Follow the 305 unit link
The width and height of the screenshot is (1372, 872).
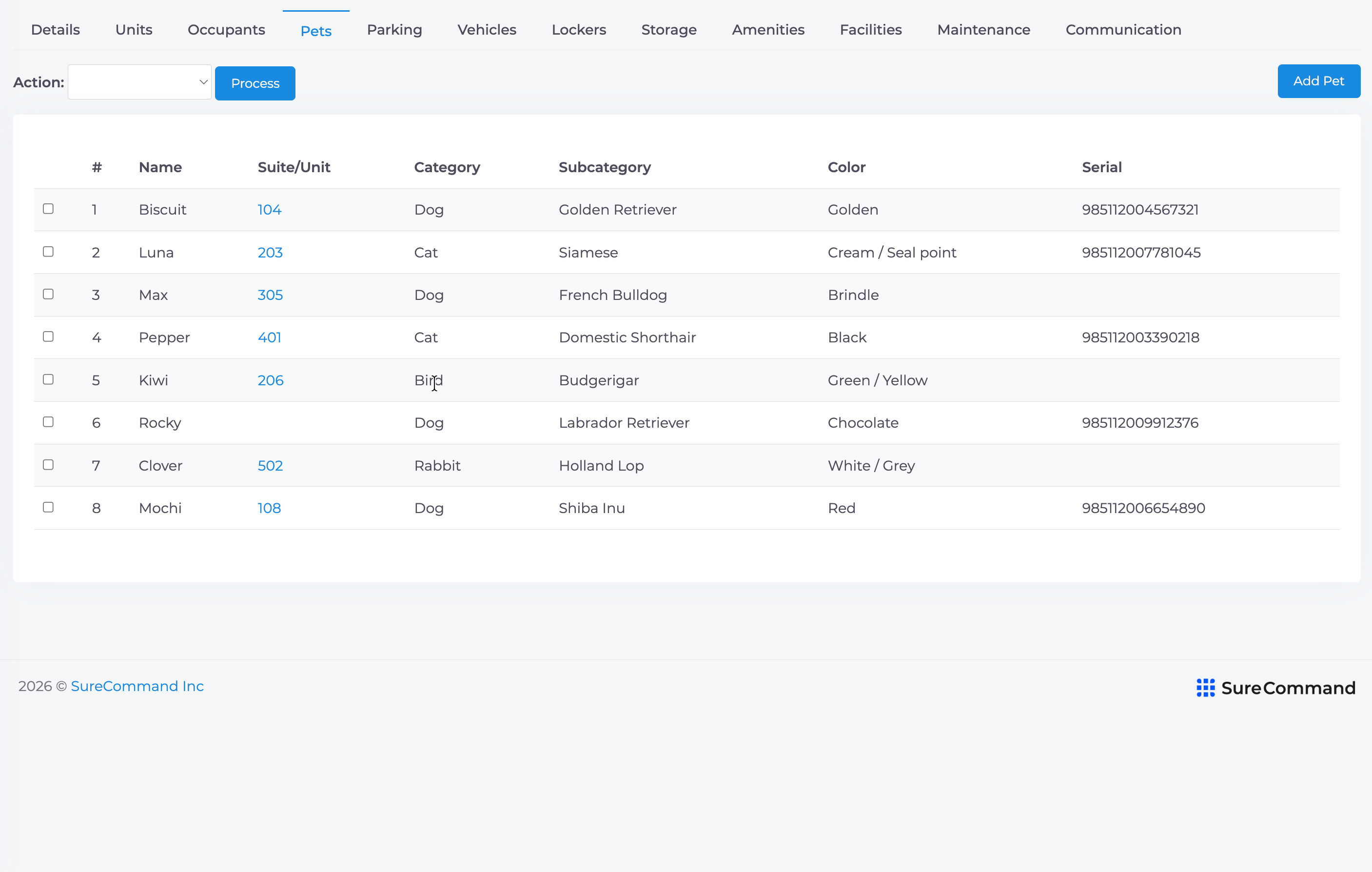(270, 295)
